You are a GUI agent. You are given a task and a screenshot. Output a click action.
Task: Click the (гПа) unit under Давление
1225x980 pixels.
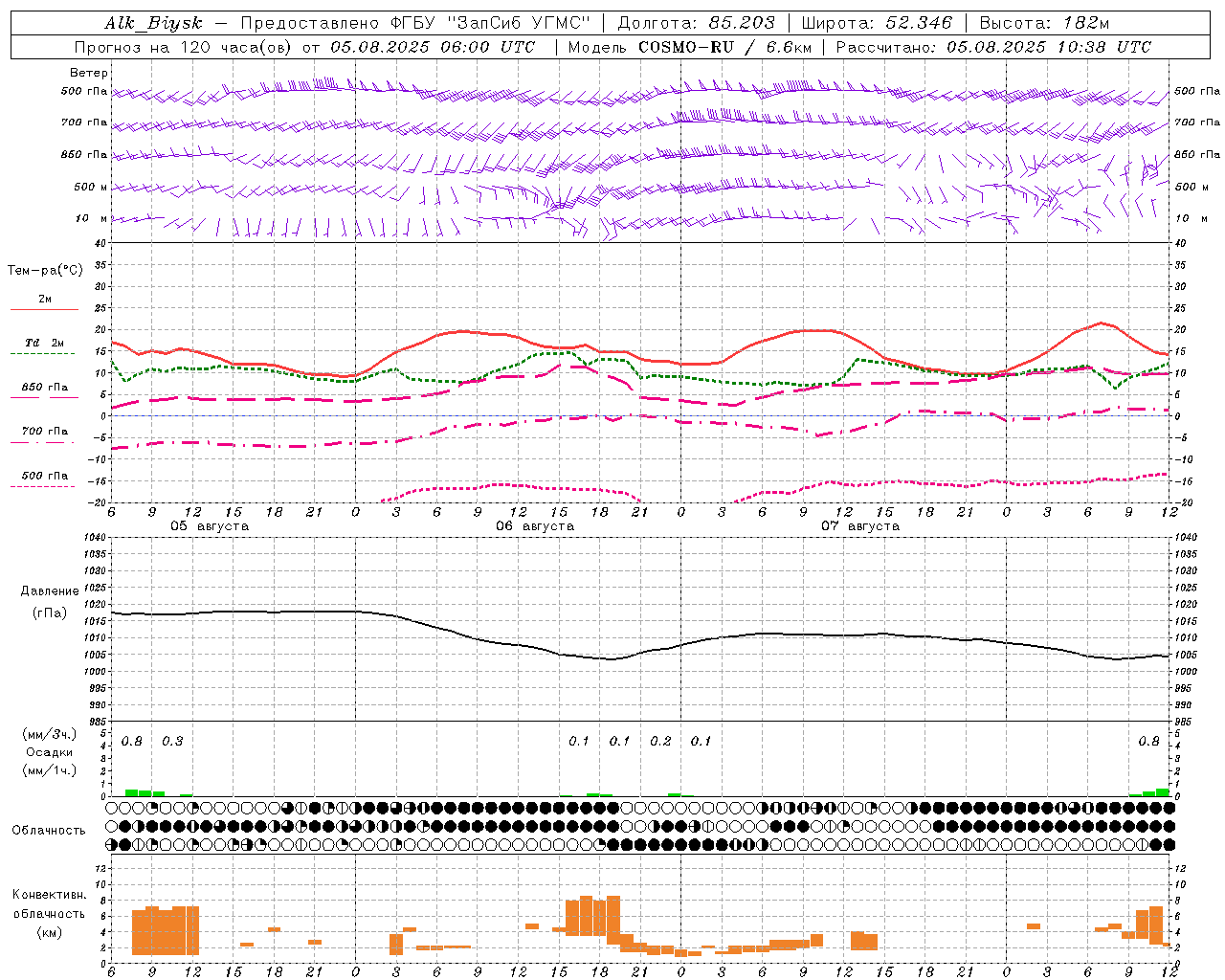click(x=50, y=612)
